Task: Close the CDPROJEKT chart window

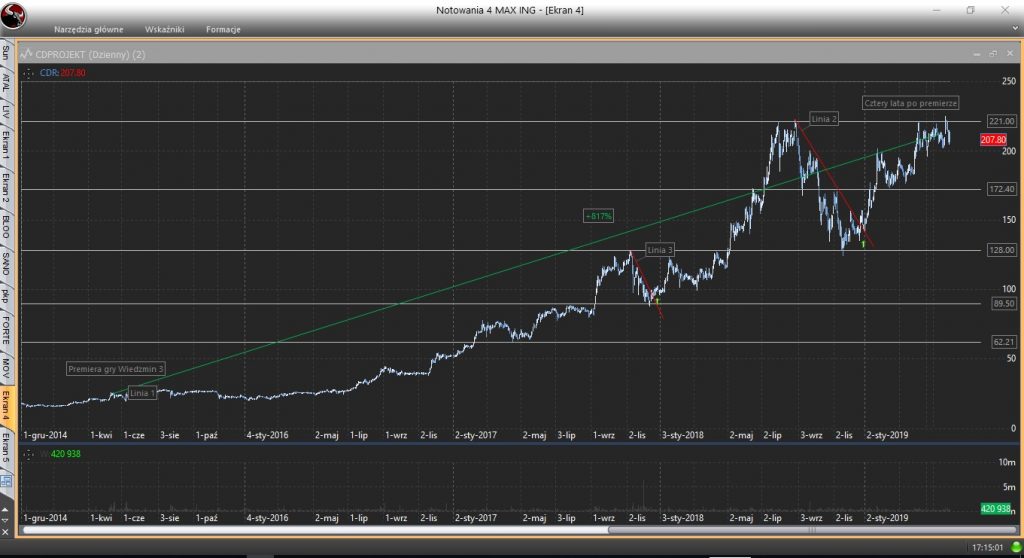Action: pos(1009,52)
